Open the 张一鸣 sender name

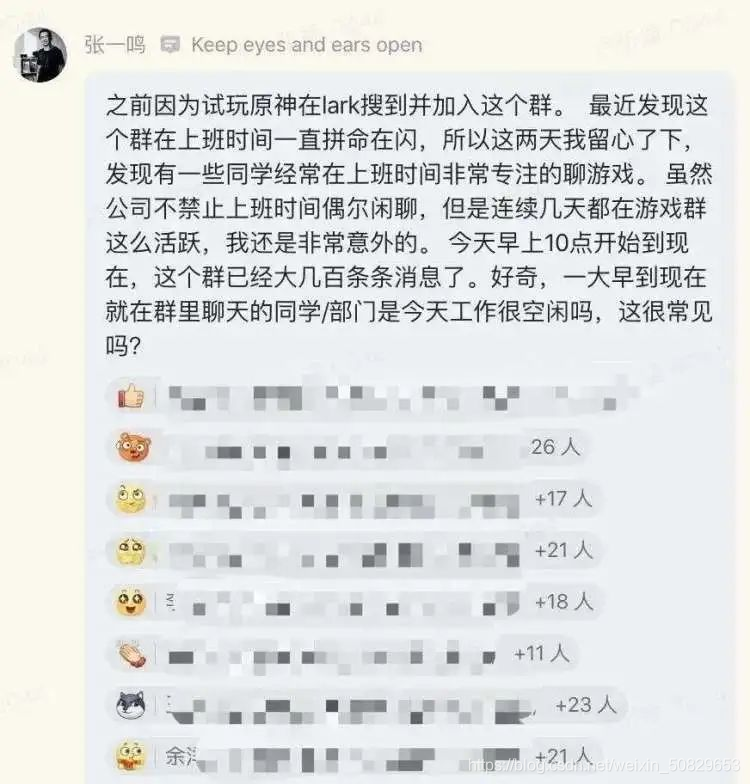coord(115,45)
